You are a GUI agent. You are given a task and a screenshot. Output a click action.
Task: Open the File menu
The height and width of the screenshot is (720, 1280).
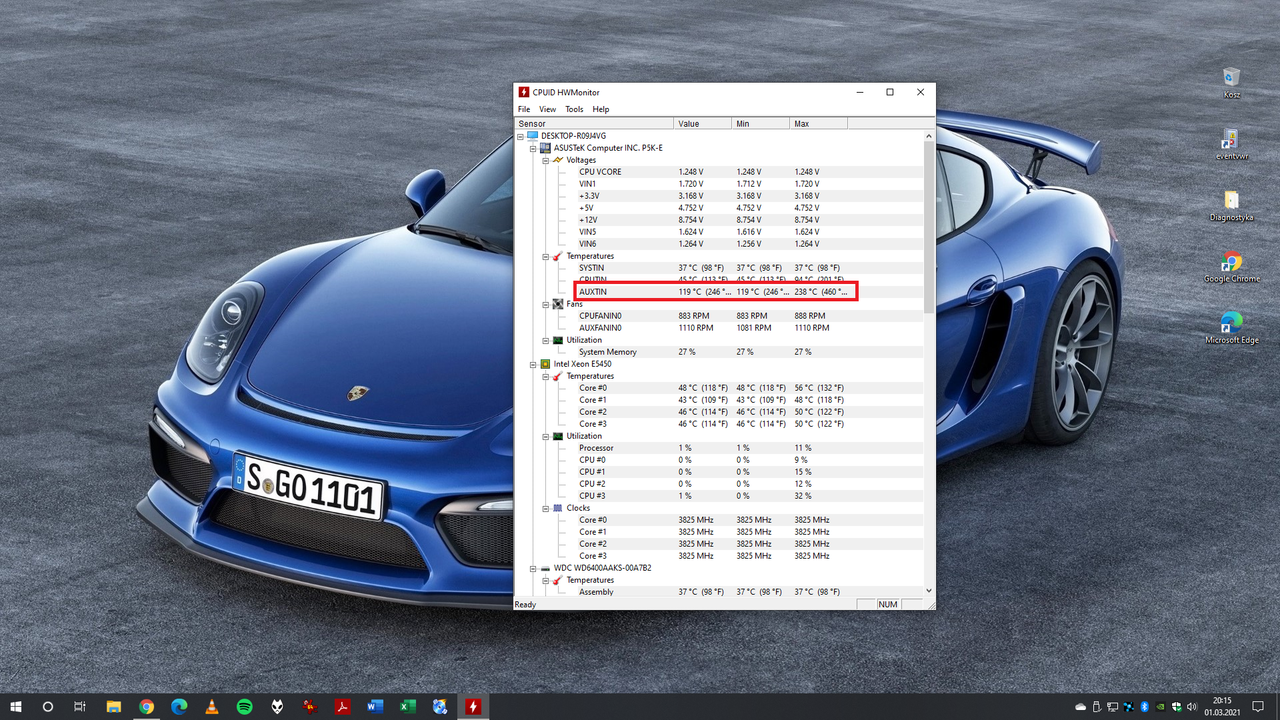pos(524,109)
